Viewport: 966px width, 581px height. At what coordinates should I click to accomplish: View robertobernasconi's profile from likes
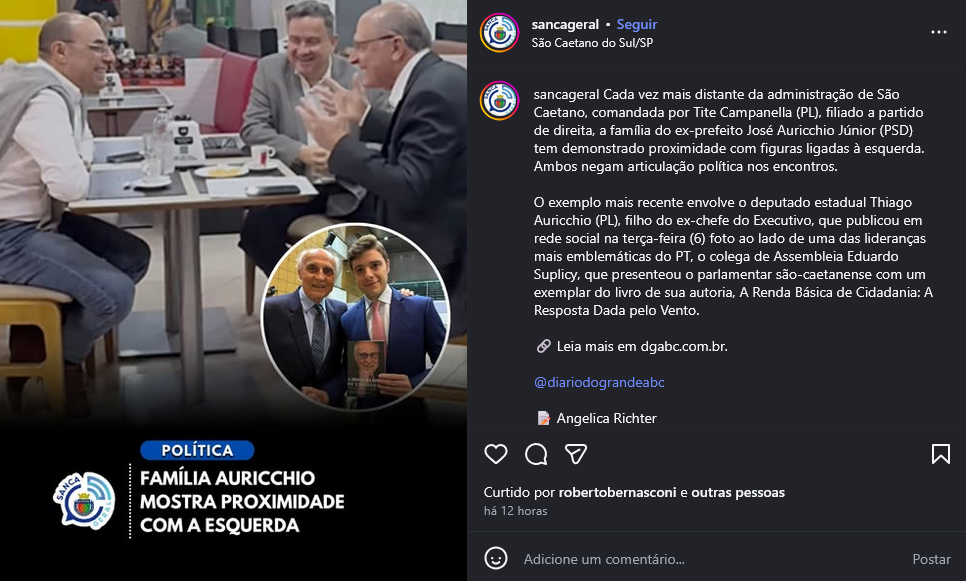[x=617, y=492]
